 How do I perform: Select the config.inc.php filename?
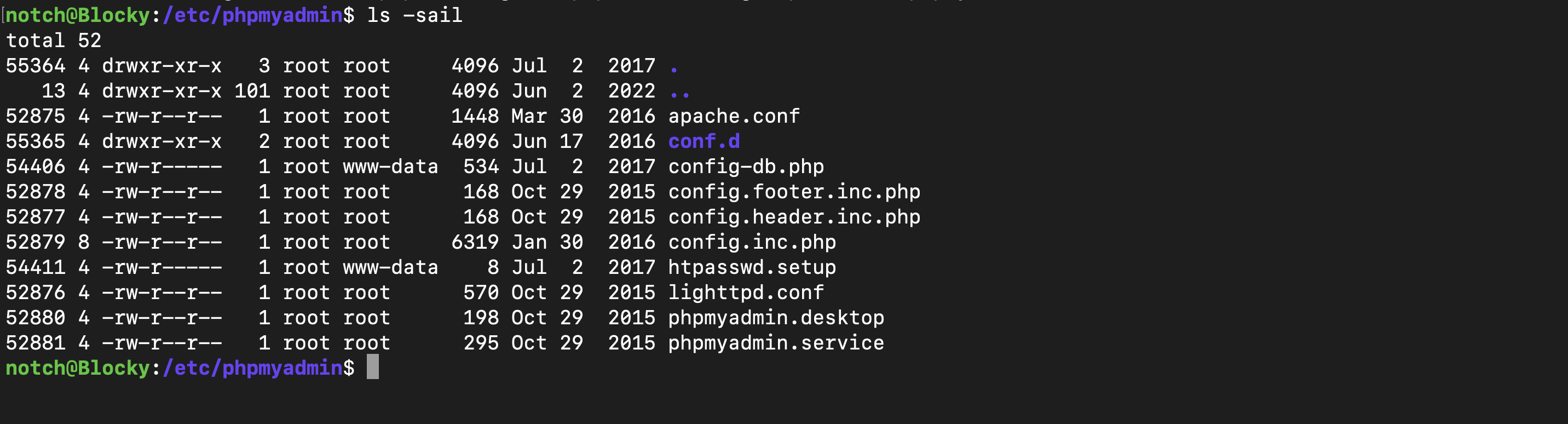752,243
